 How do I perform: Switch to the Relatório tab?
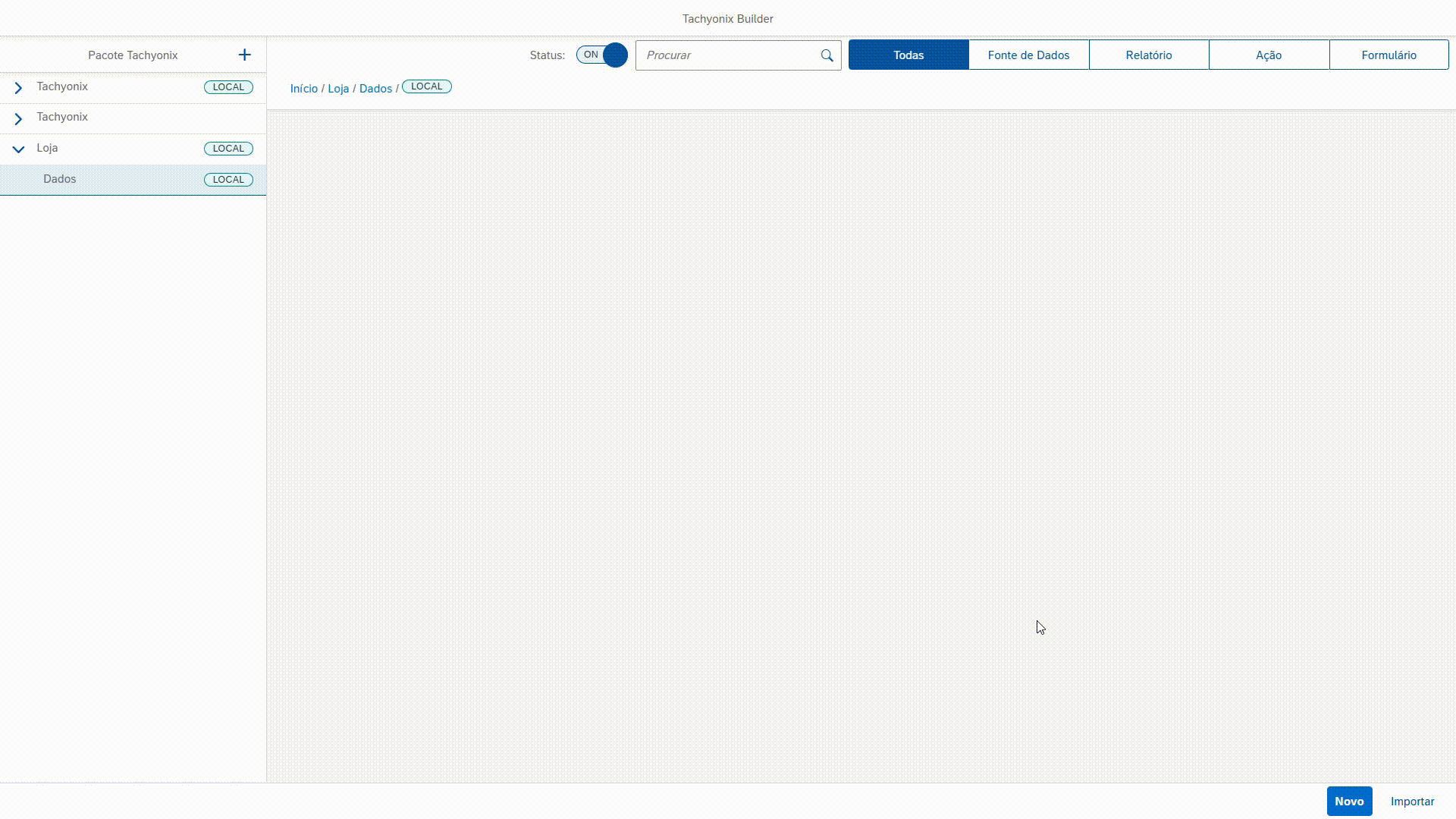tap(1148, 55)
